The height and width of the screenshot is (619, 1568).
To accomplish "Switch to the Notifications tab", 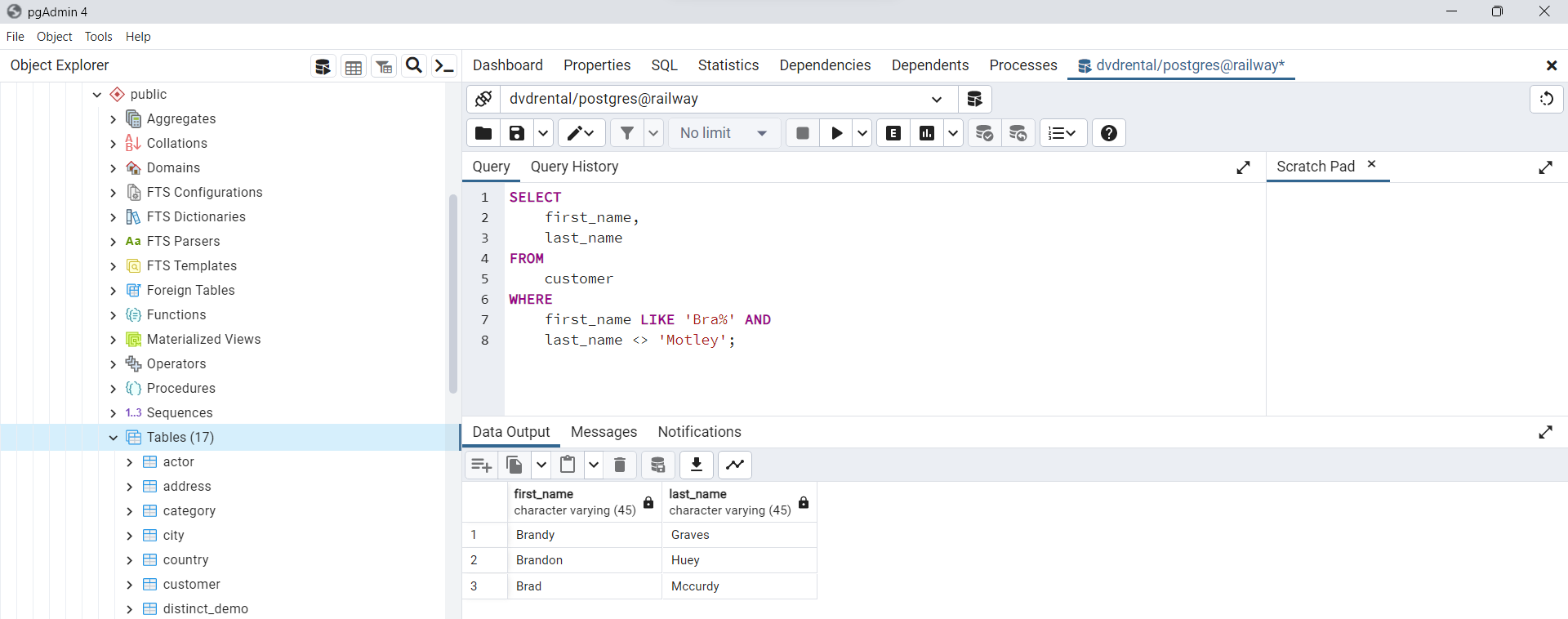I will (699, 432).
